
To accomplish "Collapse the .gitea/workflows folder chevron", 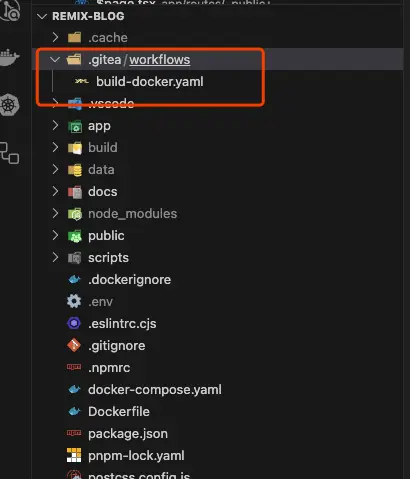I will click(x=55, y=60).
